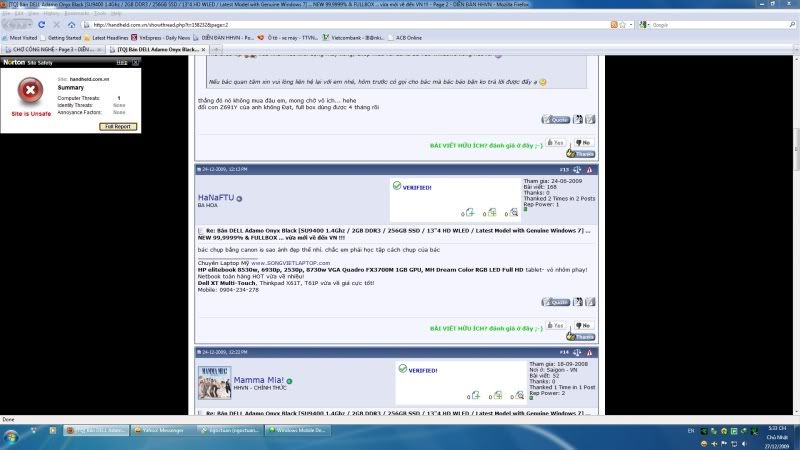Click Mamma Mia! avatar thumbnail

coord(214,383)
